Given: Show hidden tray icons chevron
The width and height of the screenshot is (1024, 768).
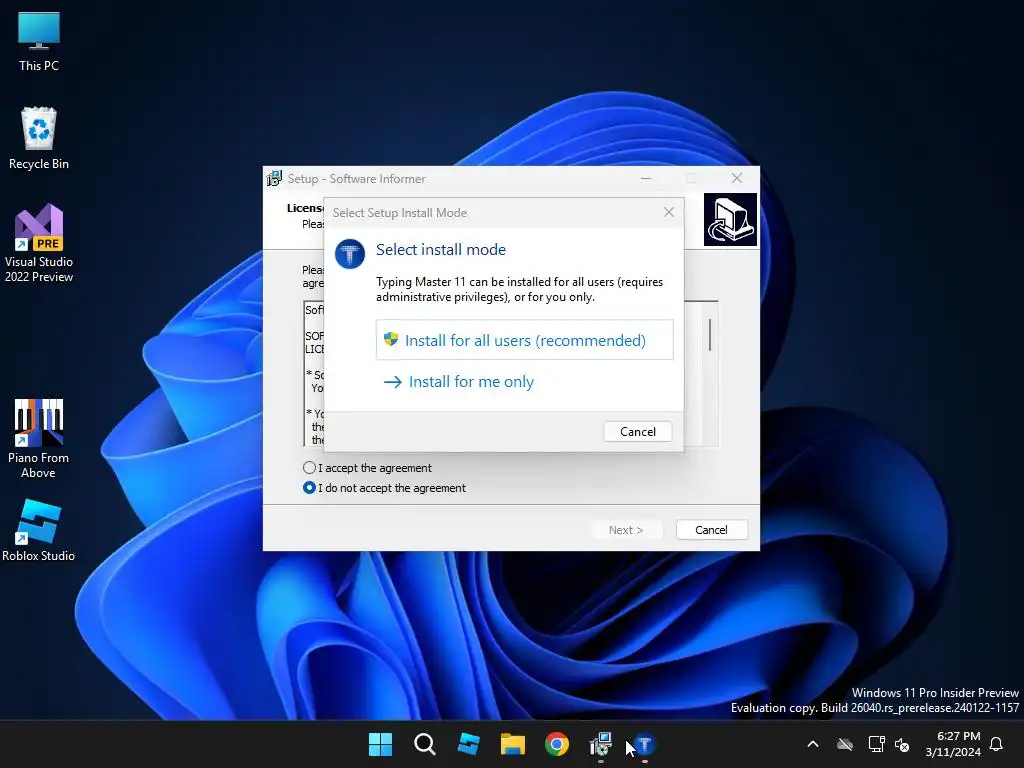Looking at the screenshot, I should 813,744.
